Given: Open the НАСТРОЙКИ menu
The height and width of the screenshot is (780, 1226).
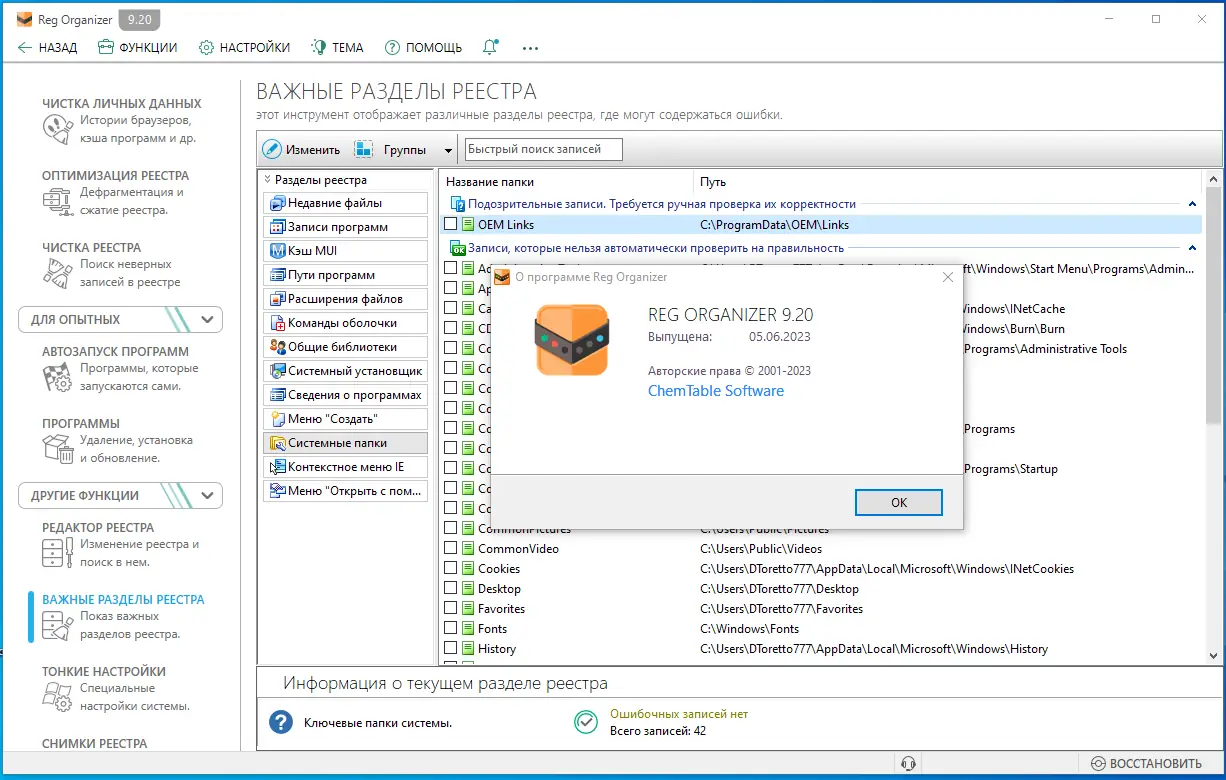Looking at the screenshot, I should (x=244, y=47).
